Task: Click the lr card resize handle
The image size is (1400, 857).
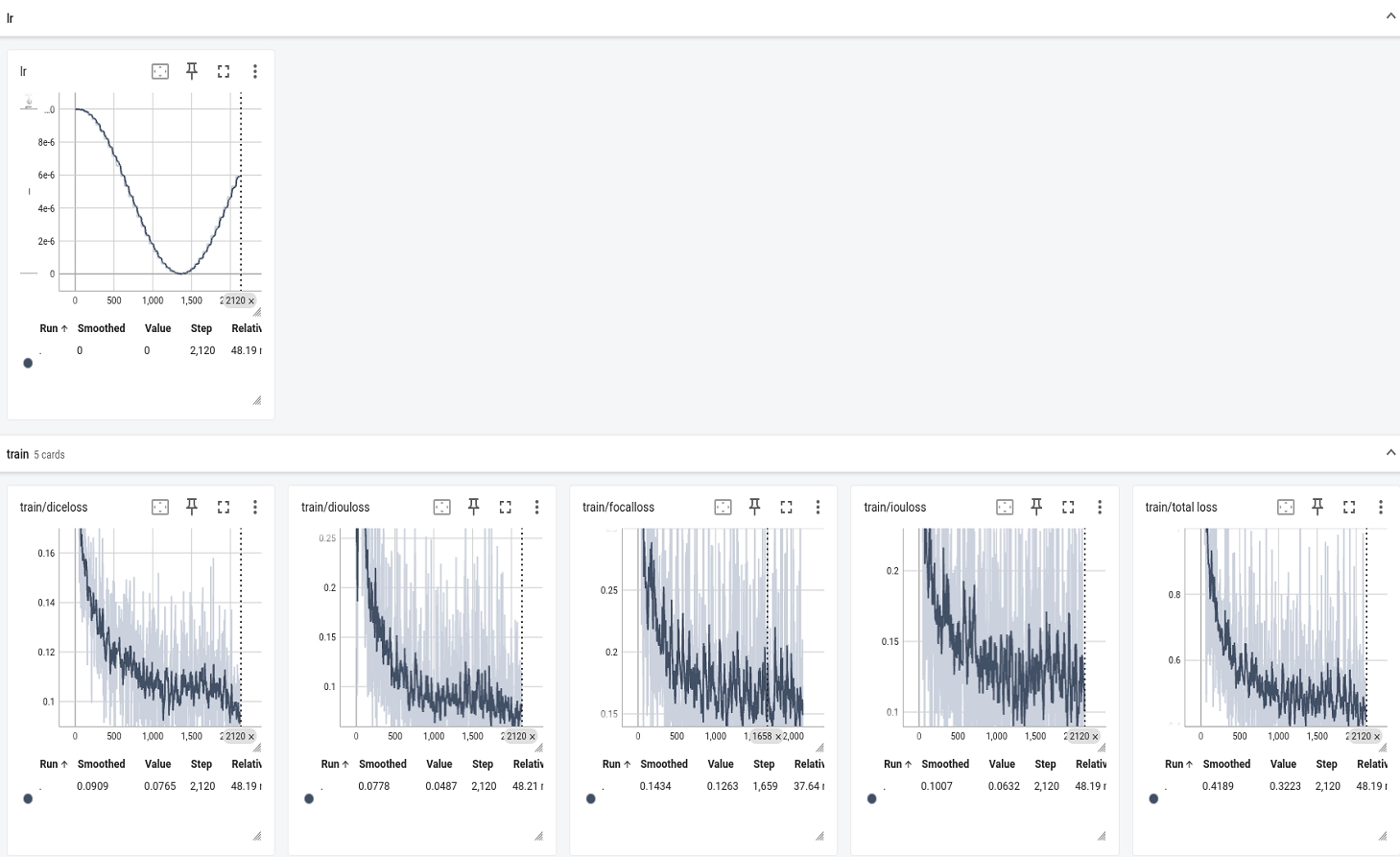Action: click(x=257, y=400)
